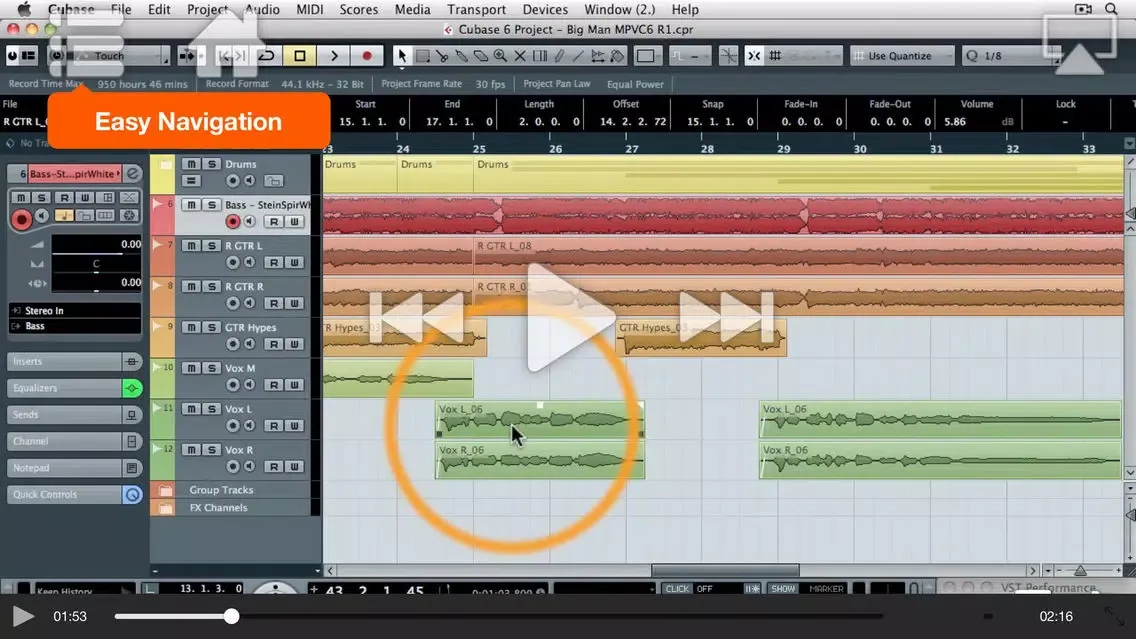The image size is (1136, 639).
Task: Open the Project menu
Action: (207, 9)
